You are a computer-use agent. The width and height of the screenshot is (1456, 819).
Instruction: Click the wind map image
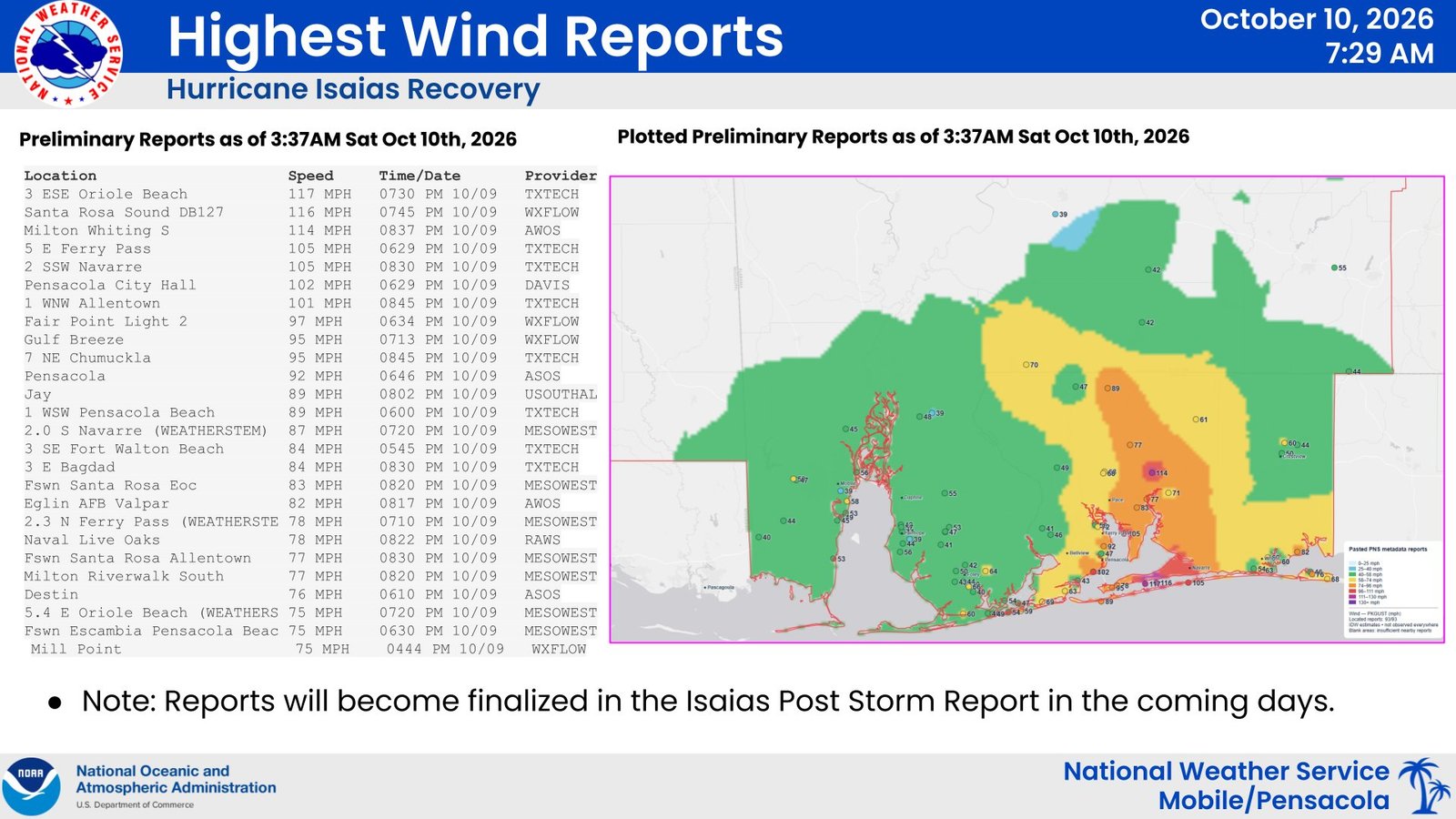pos(1026,409)
